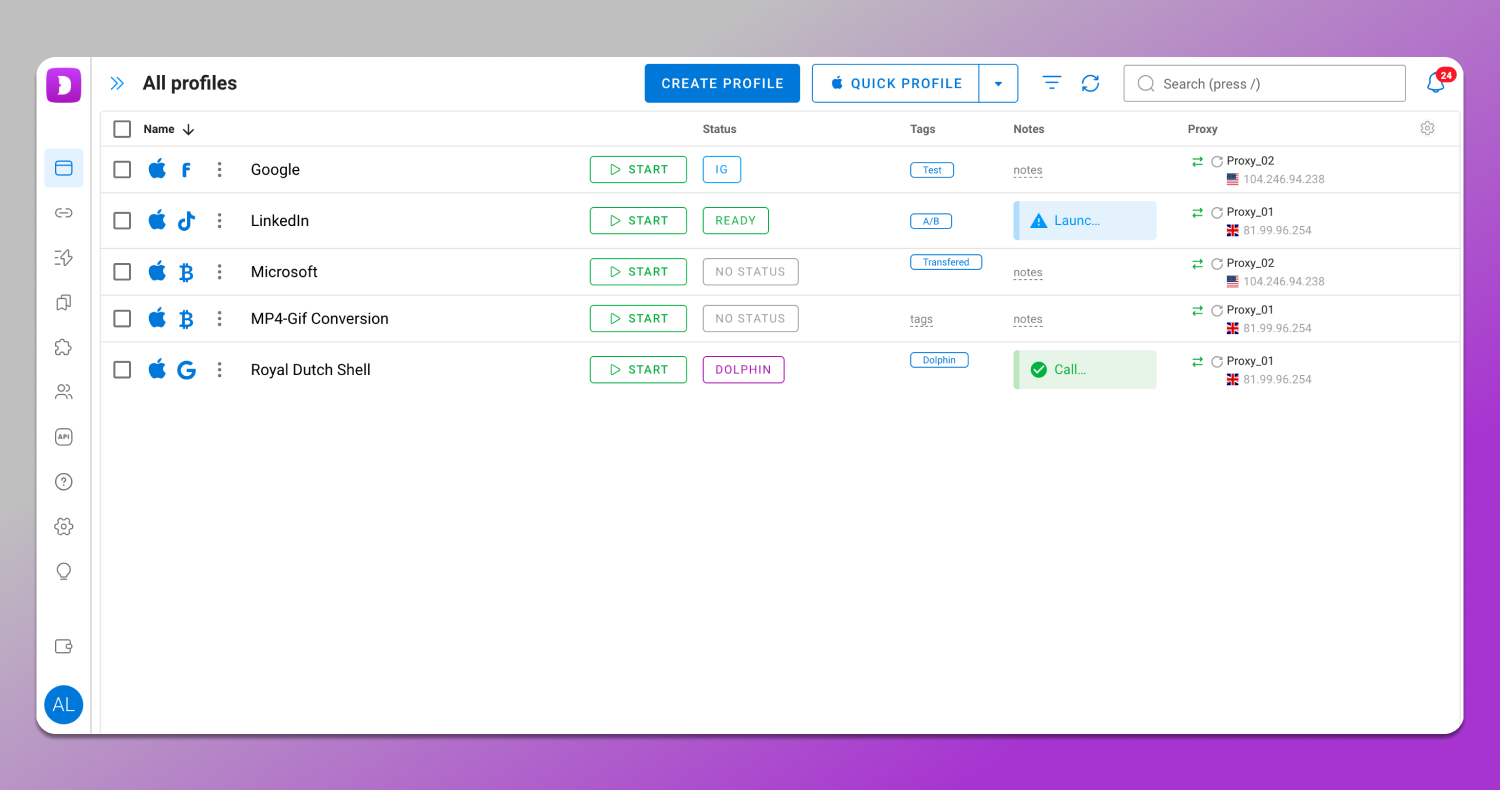
Task: Click the notifications bell icon
Action: coord(1435,84)
